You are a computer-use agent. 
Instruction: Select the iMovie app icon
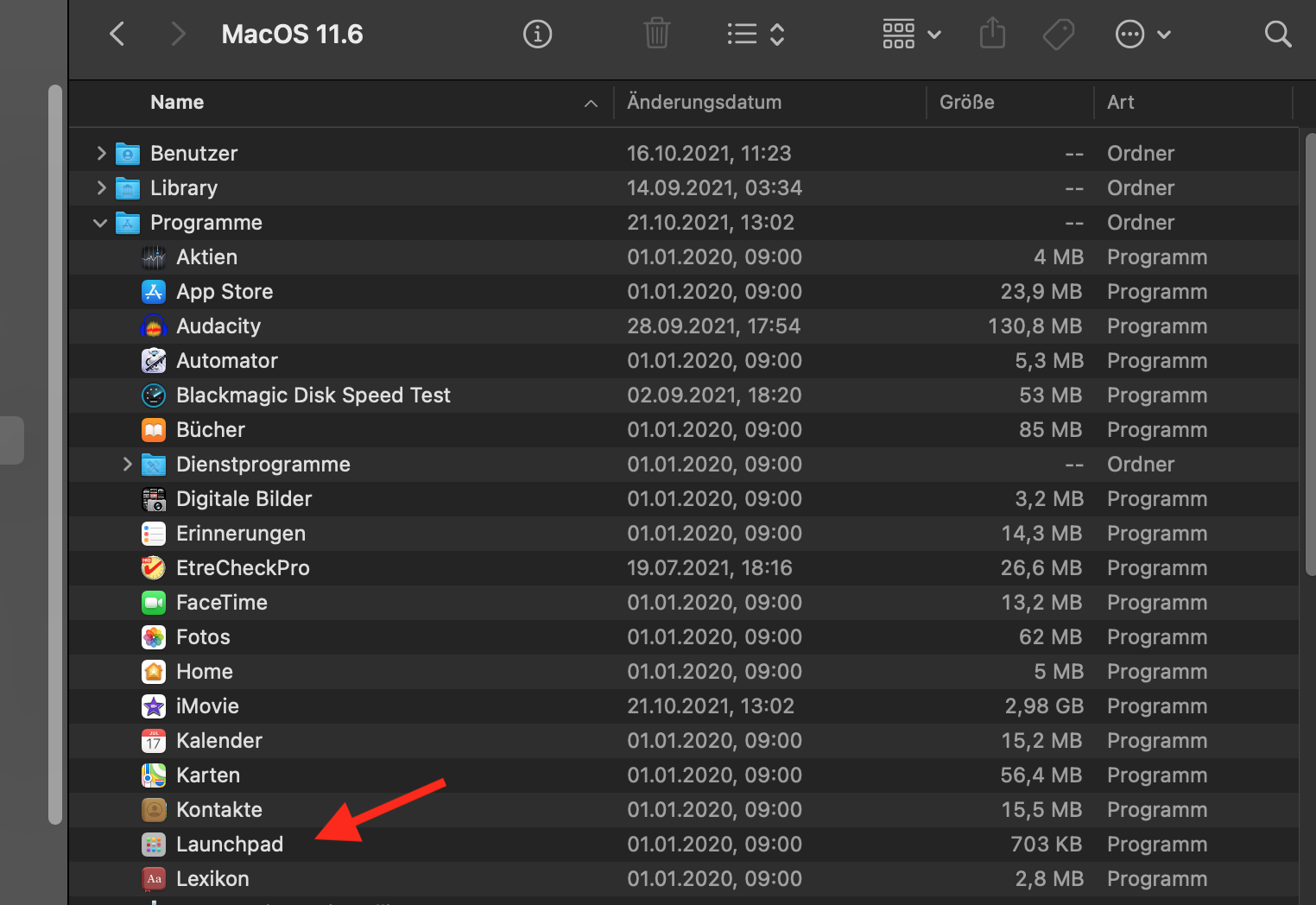point(154,706)
